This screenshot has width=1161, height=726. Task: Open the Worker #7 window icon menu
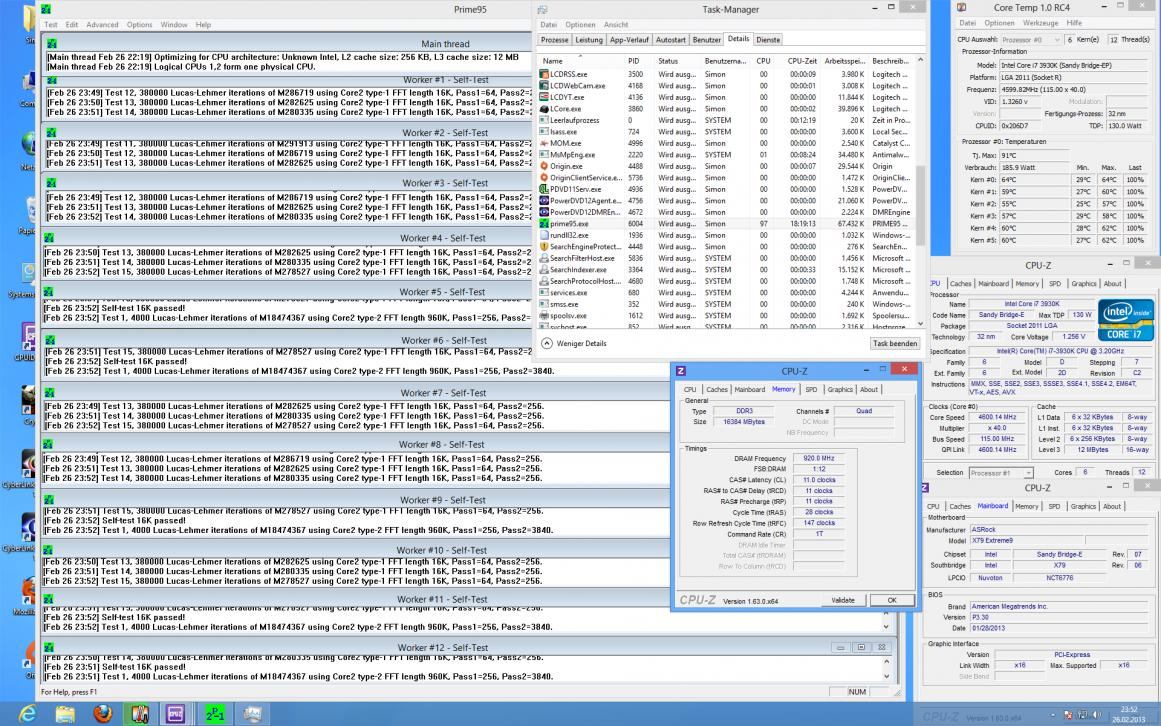coord(50,393)
